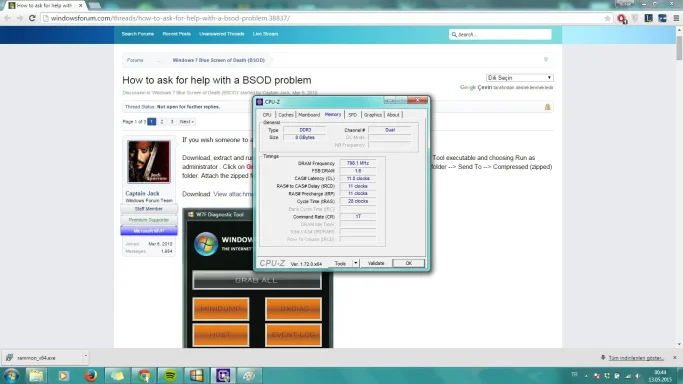Click the lock icon in thread status bar
683x384 pixels.
coord(547,107)
